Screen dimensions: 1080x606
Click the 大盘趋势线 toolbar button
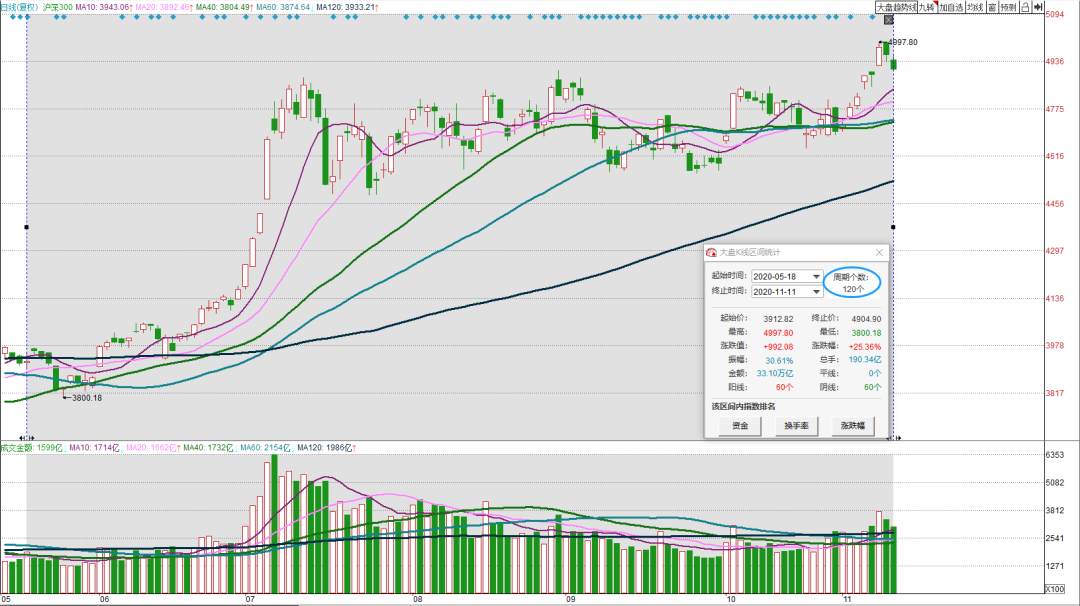[896, 7]
